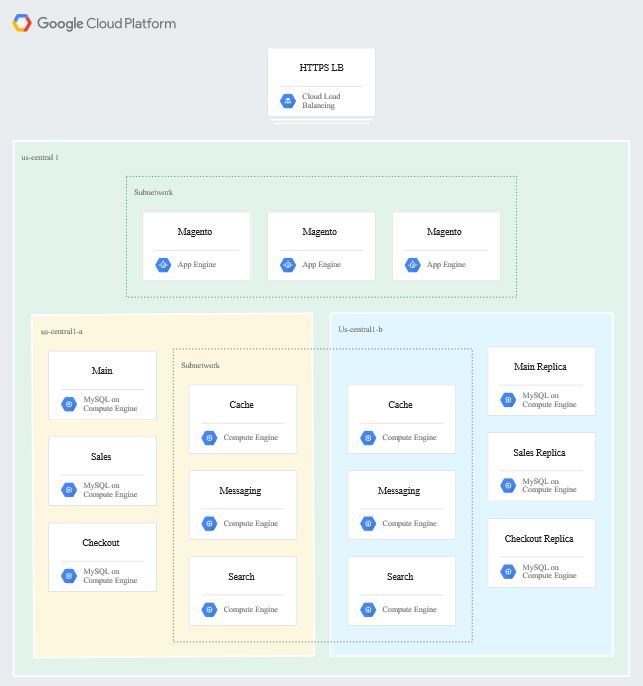Viewport: 643px width, 686px height.
Task: Select the Main Replica card title
Action: tap(540, 367)
